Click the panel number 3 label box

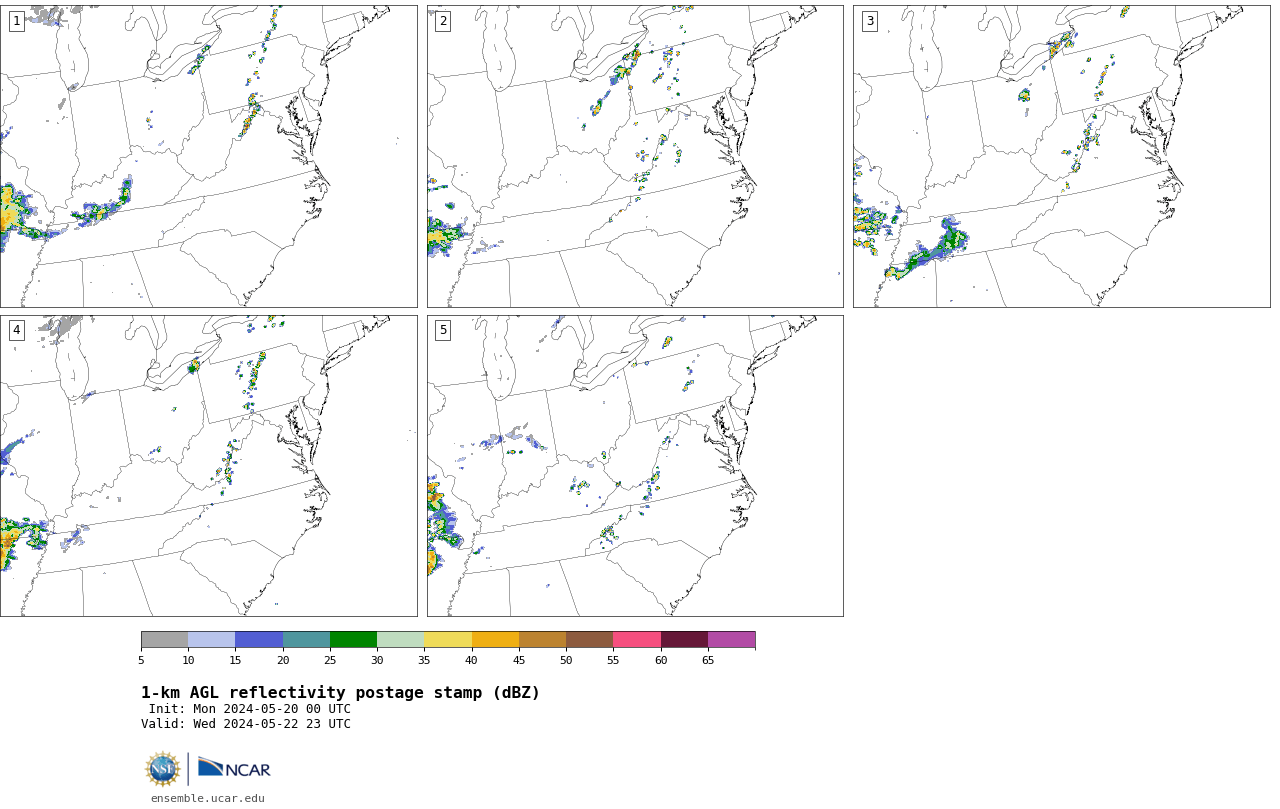[869, 21]
